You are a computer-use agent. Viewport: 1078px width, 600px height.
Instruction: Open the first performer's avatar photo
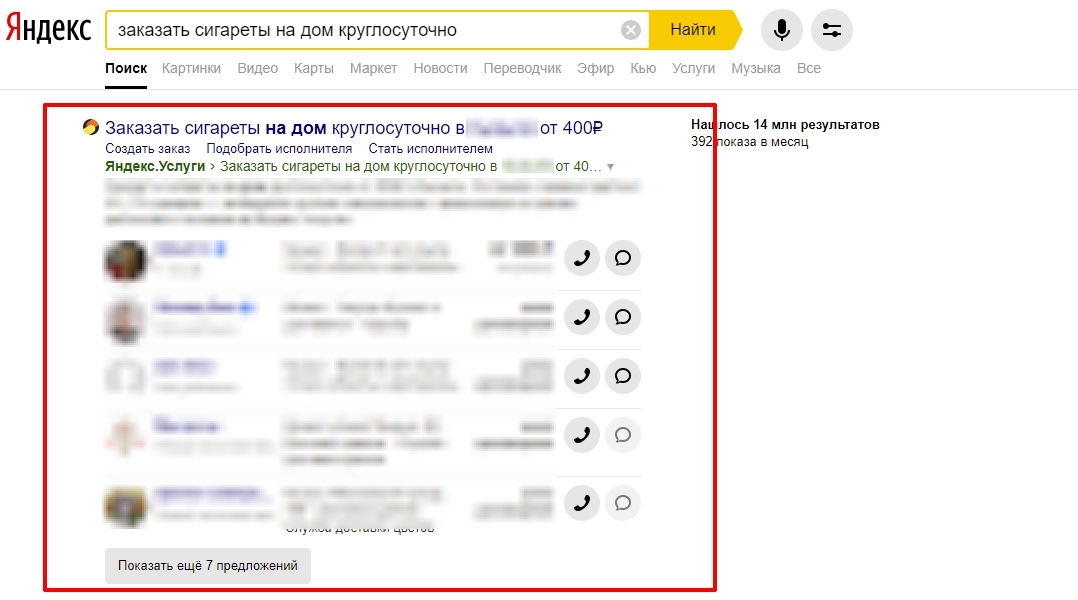click(x=126, y=260)
